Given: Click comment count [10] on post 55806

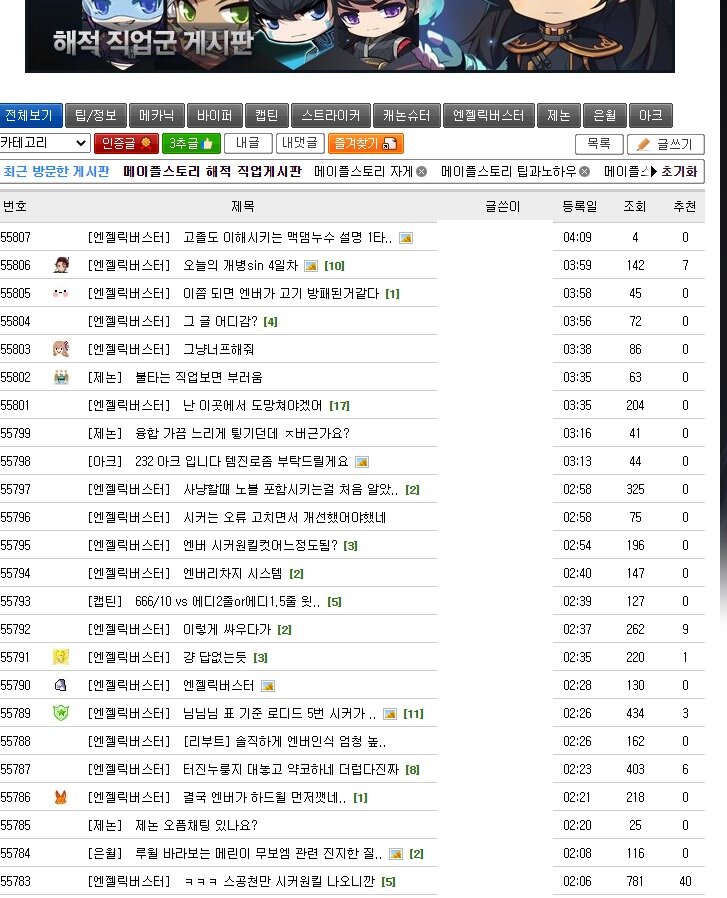Looking at the screenshot, I should (334, 266).
